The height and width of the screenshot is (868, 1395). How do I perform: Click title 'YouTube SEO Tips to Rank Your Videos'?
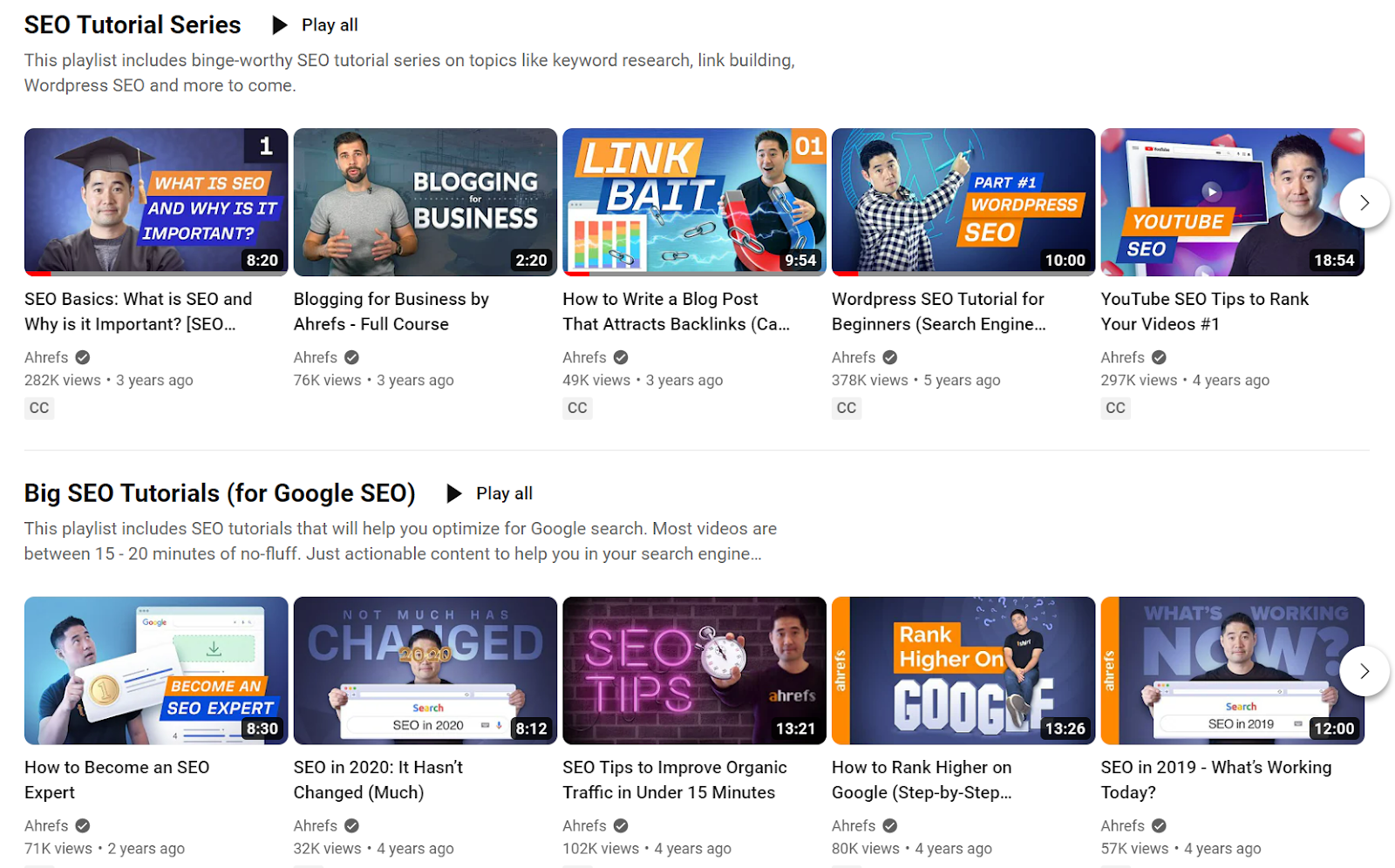click(x=1205, y=311)
